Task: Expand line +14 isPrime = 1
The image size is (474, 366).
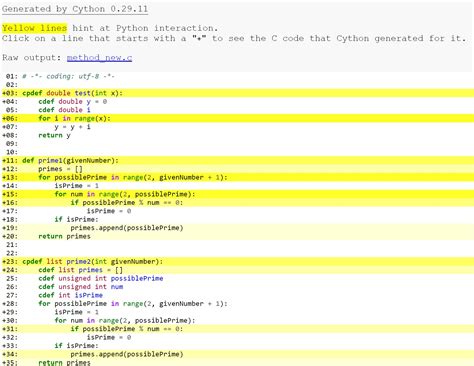Action: [237, 186]
